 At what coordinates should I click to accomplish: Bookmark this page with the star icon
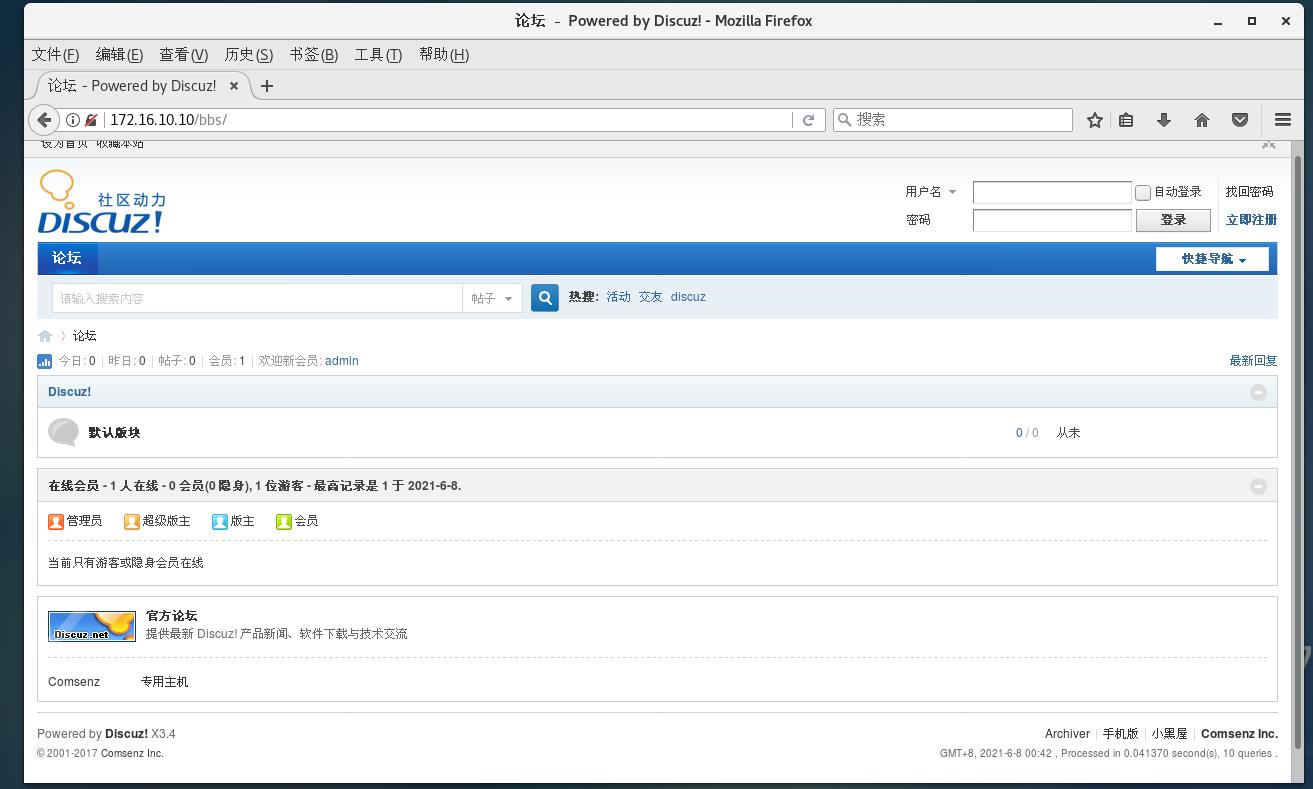pos(1095,120)
